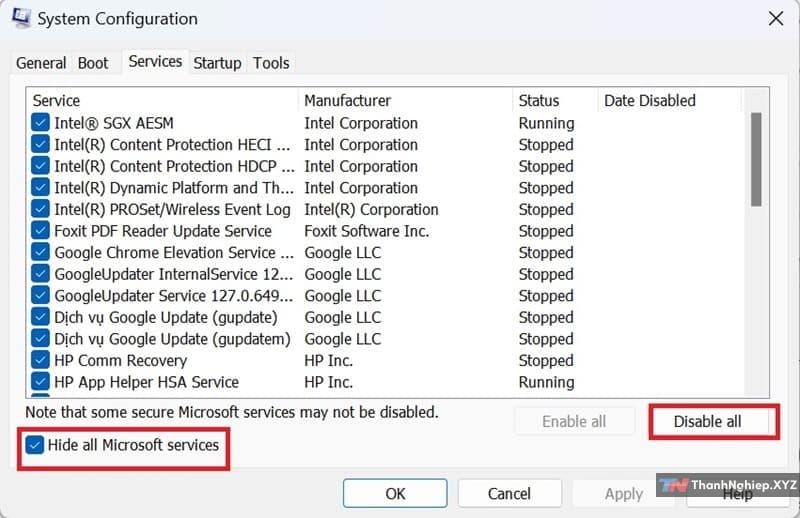Sort by the Status column header
Image resolution: width=800 pixels, height=518 pixels.
[555, 101]
